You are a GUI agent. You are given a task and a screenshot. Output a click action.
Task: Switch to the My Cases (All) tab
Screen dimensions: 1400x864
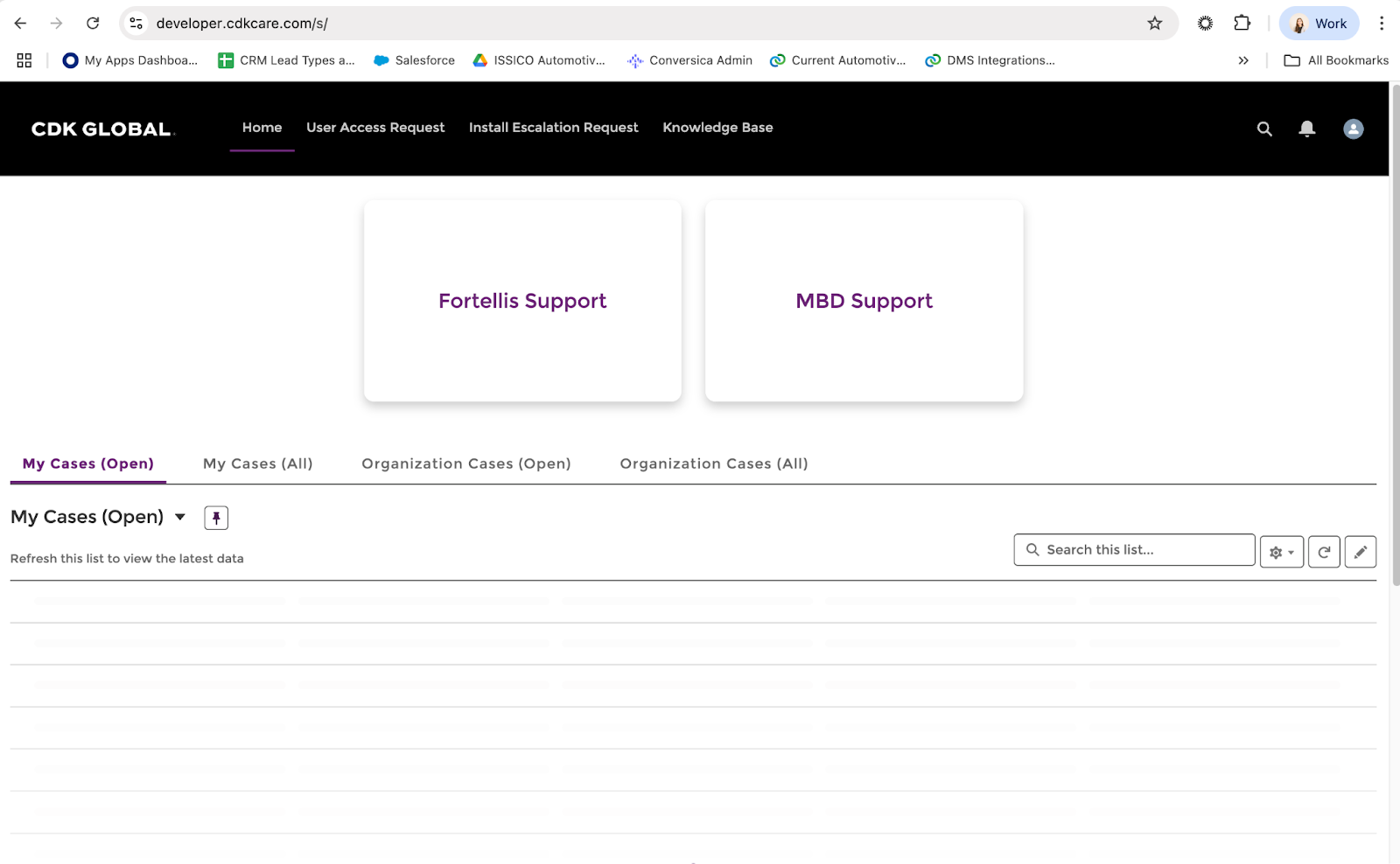pos(257,463)
